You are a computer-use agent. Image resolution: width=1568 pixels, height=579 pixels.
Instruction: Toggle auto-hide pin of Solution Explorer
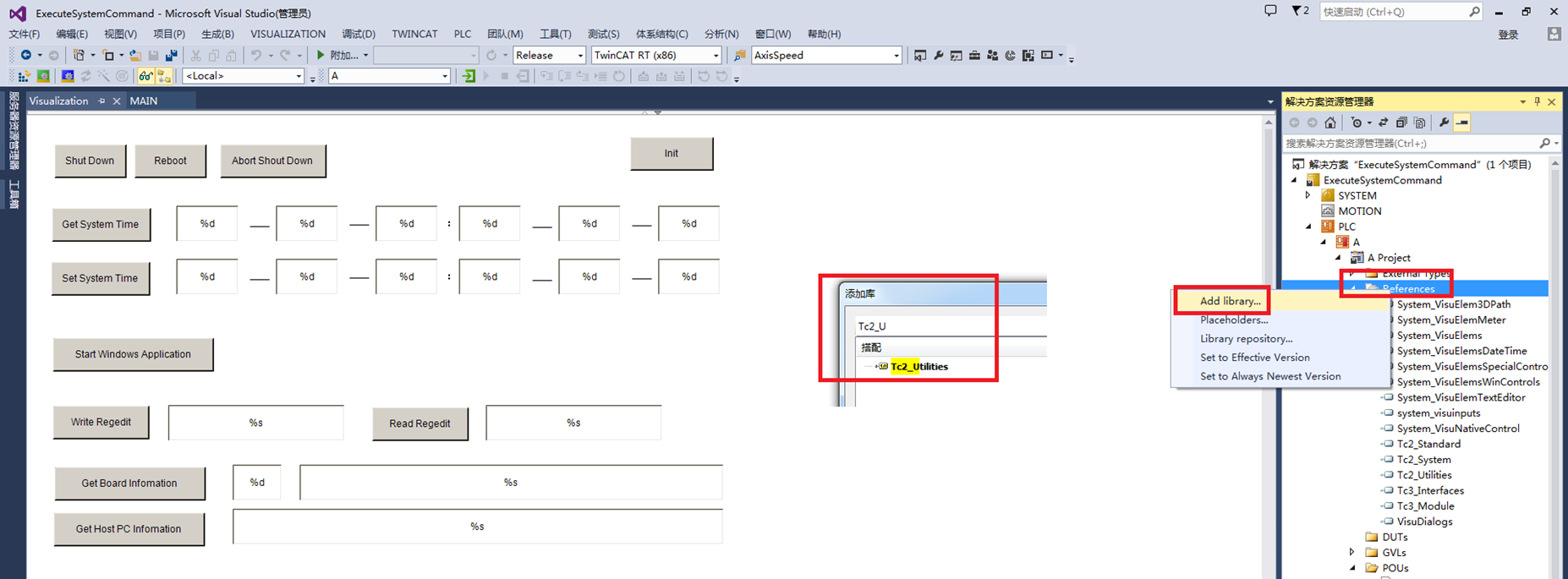(1537, 101)
